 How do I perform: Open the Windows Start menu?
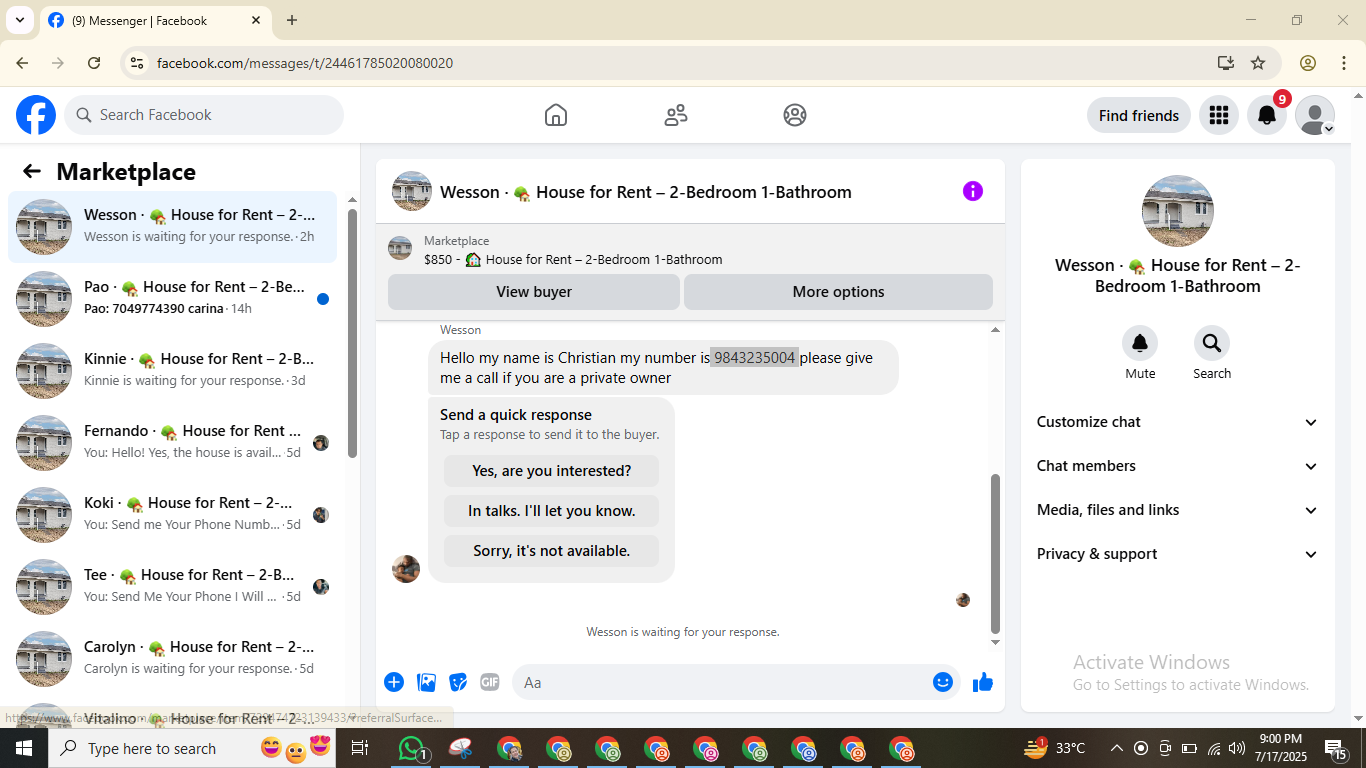tap(24, 748)
